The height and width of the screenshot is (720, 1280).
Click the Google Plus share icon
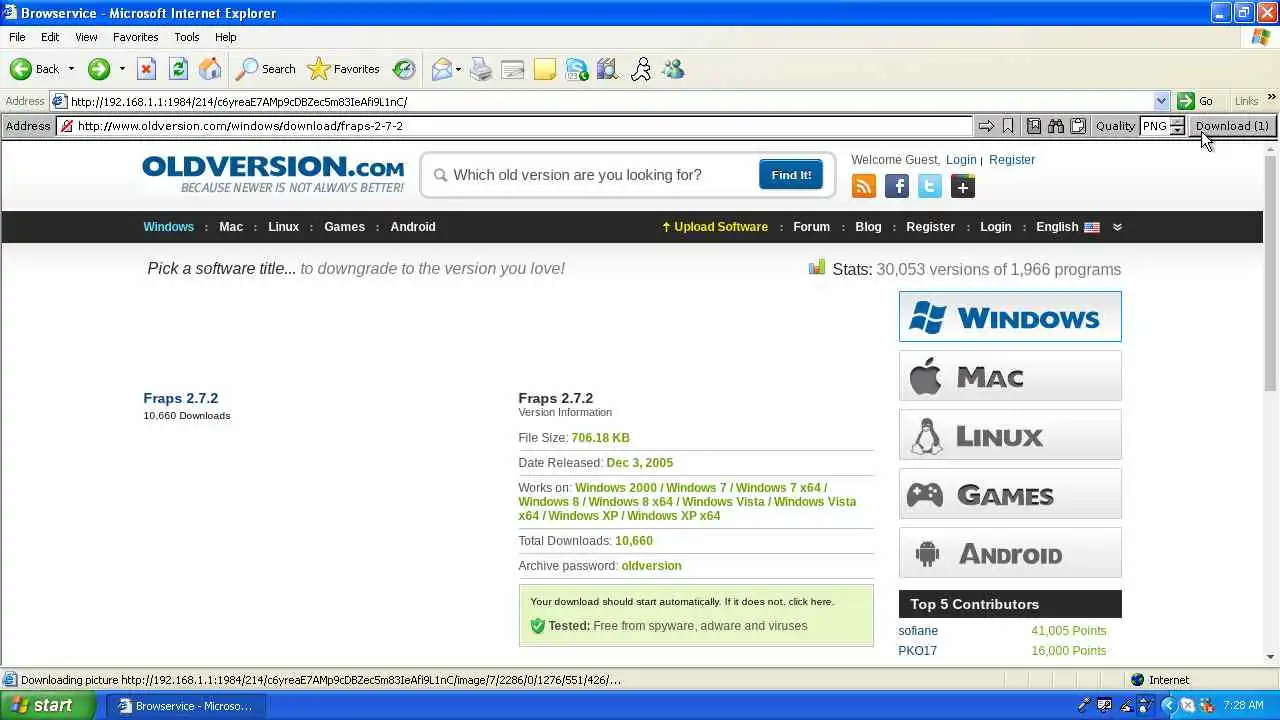pos(963,186)
